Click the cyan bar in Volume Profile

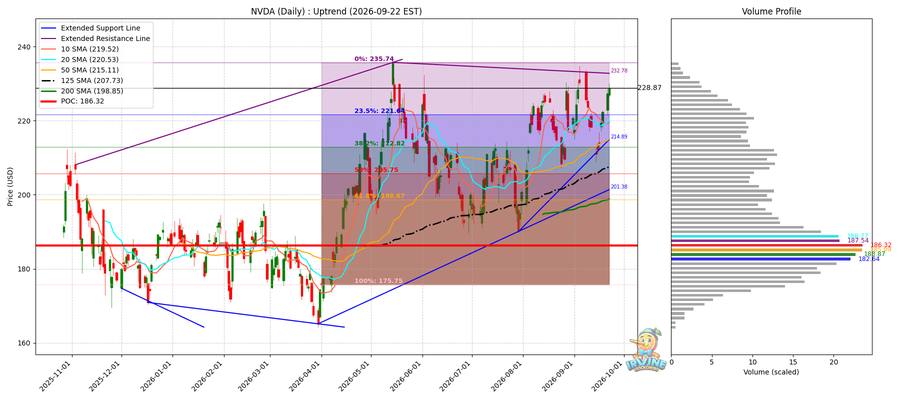point(755,236)
